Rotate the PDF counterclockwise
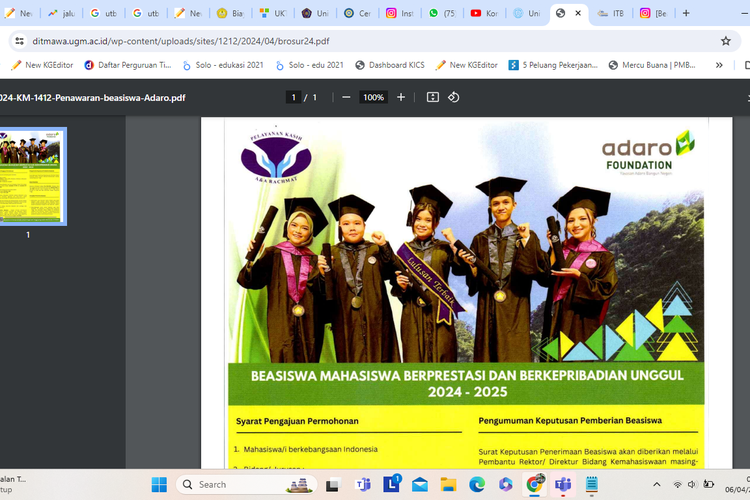 453,97
